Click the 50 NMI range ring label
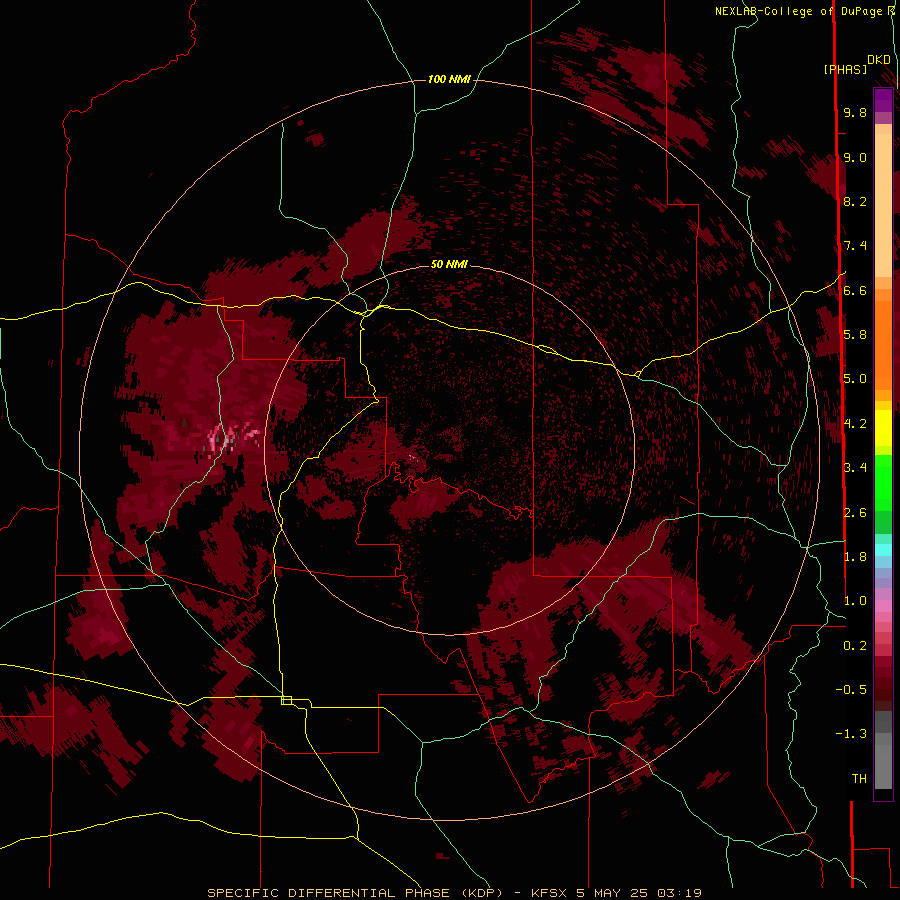900x900 pixels. [449, 264]
